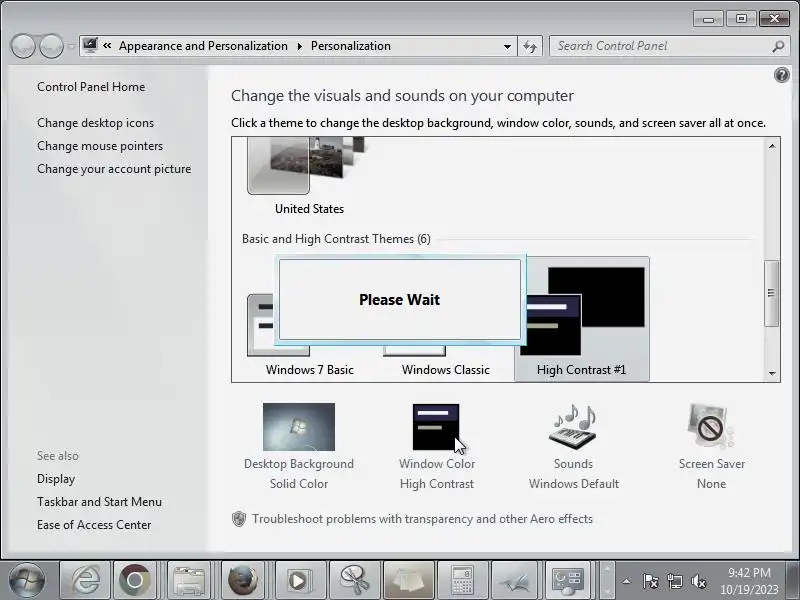This screenshot has height=600, width=800.
Task: Open Ease of Access Center link
Action: click(x=94, y=525)
